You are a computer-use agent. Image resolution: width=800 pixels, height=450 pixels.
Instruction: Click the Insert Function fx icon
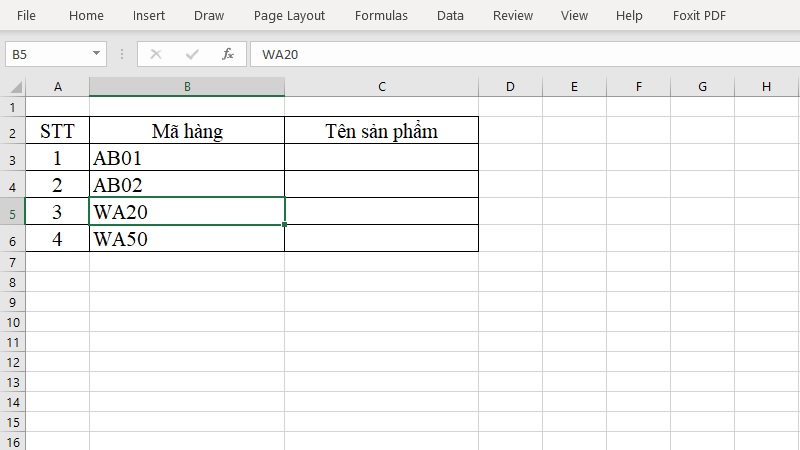click(x=228, y=54)
